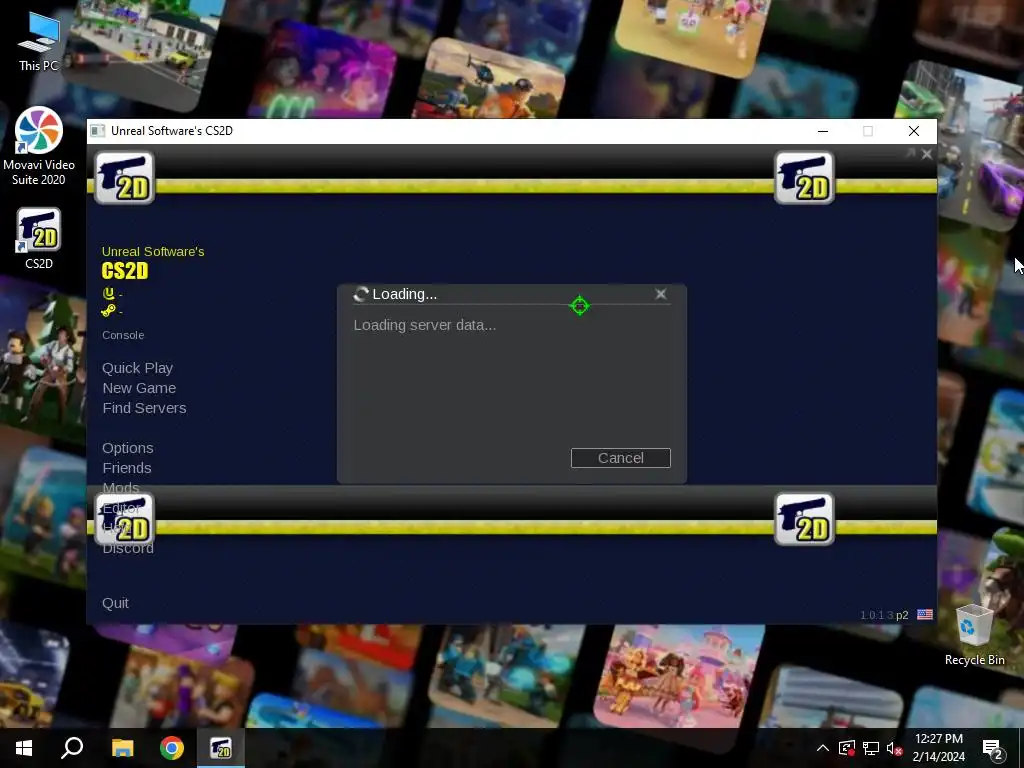Click the Steam account icon
This screenshot has width=1024, height=768.
pos(108,310)
